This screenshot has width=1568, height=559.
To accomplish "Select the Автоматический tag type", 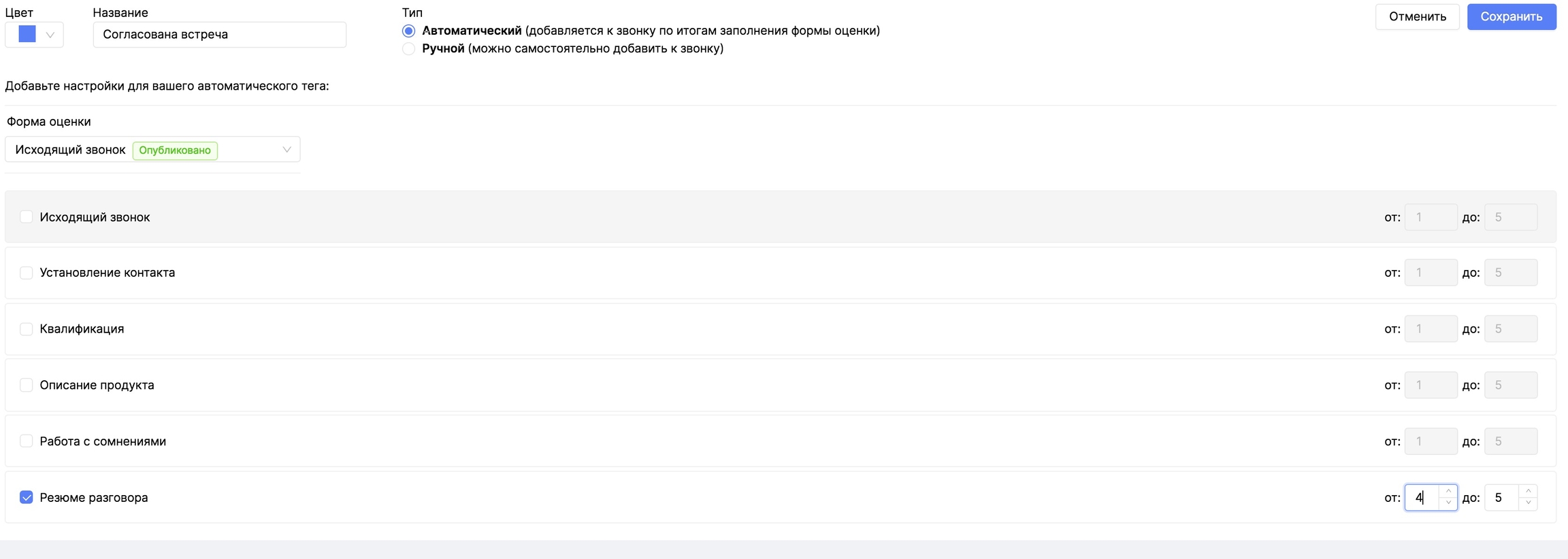I will [x=408, y=31].
